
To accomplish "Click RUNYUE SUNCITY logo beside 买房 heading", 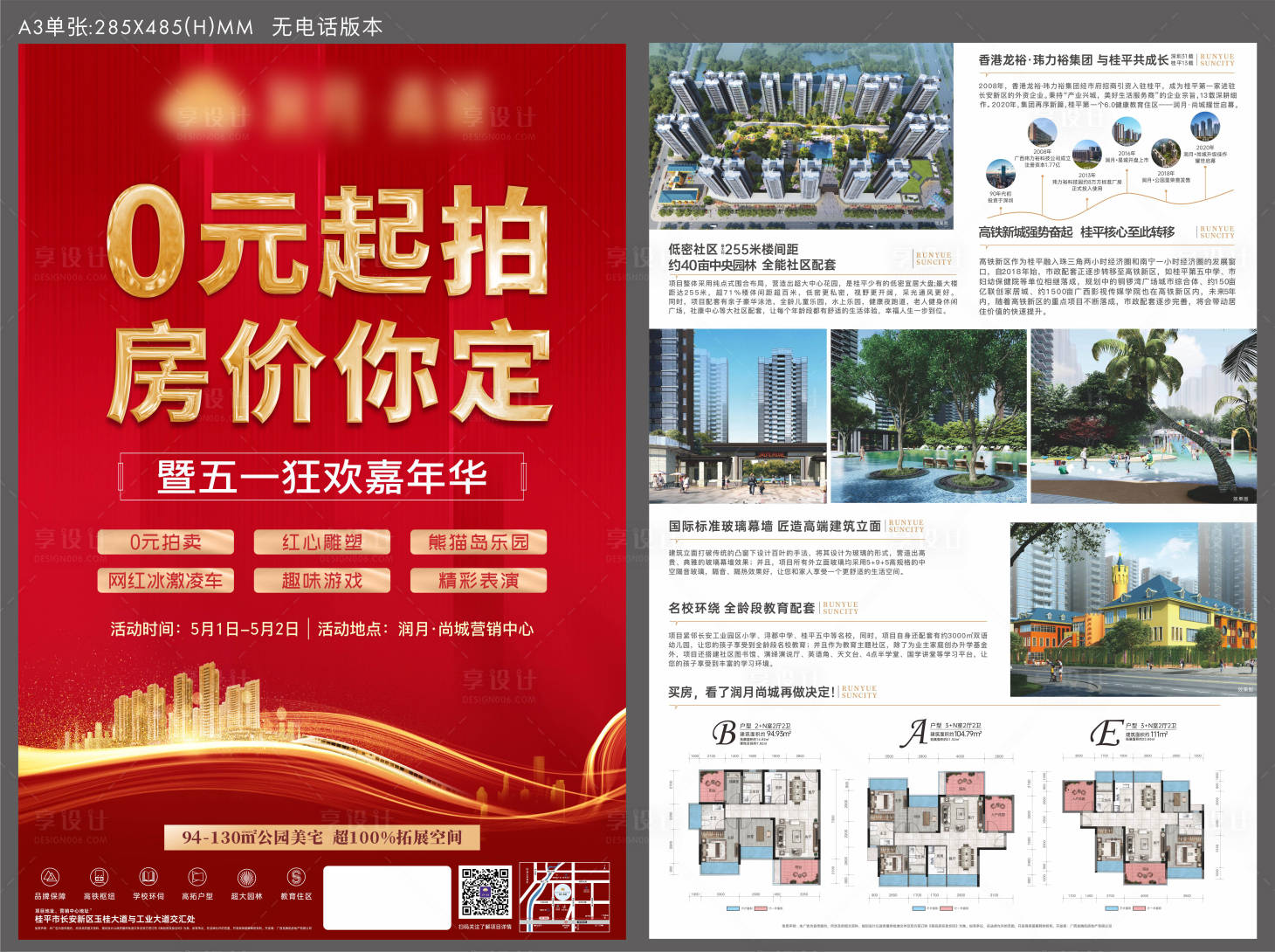I will tap(859, 692).
